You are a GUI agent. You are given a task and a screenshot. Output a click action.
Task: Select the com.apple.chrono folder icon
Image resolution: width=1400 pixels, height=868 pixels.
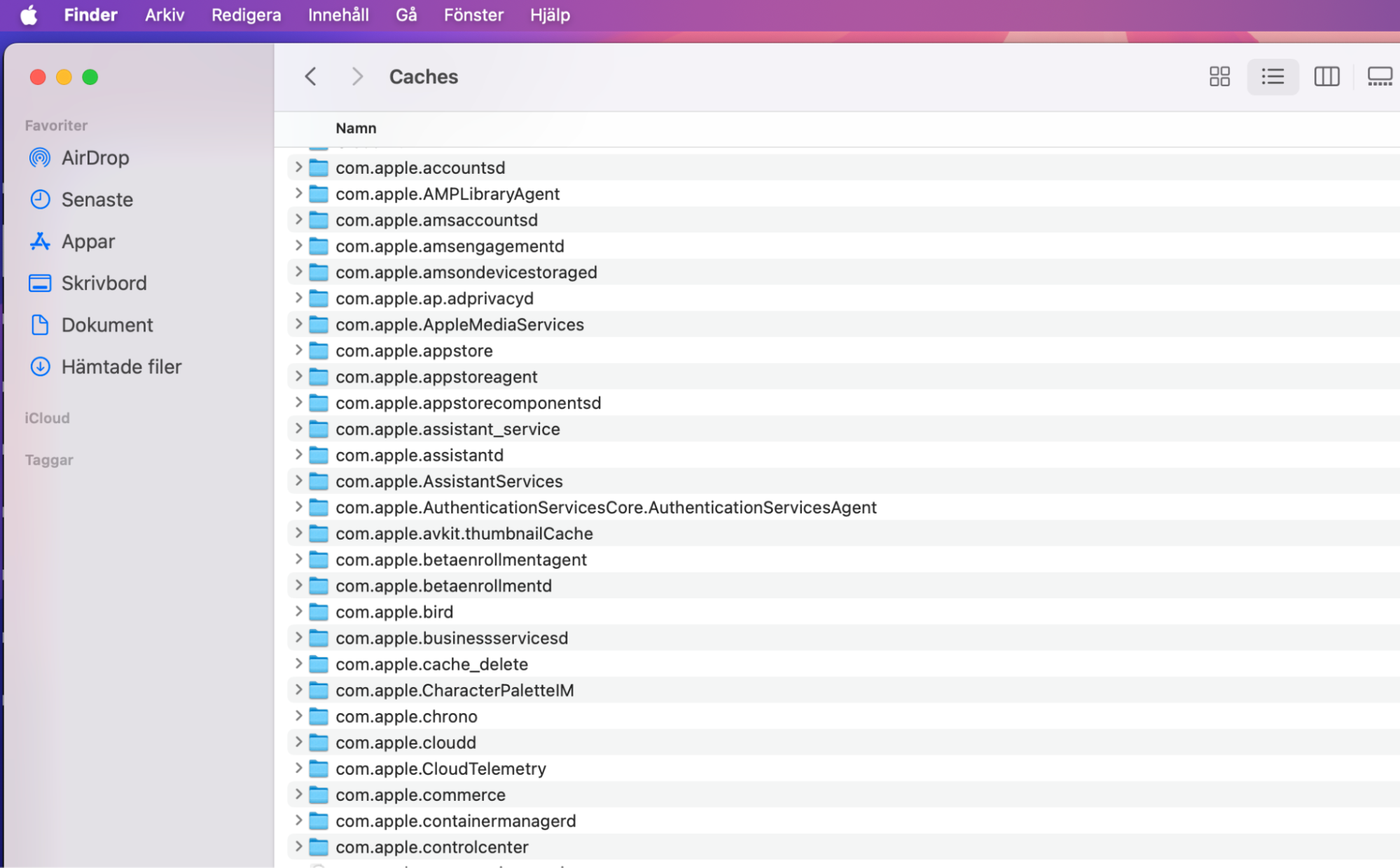click(319, 717)
